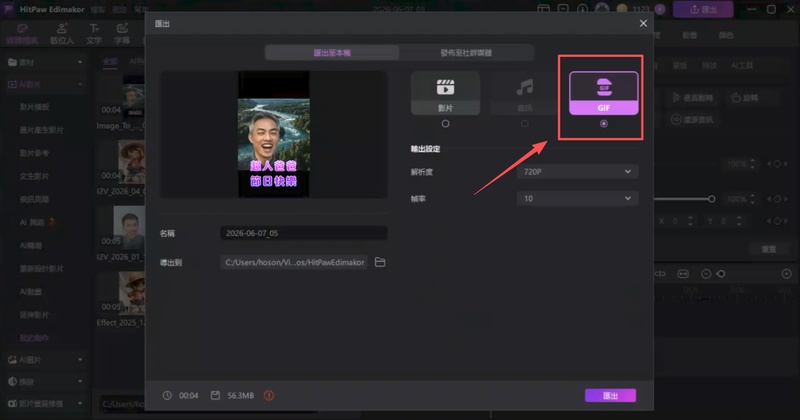Open the 顏色 tab in properties panel

726,35
